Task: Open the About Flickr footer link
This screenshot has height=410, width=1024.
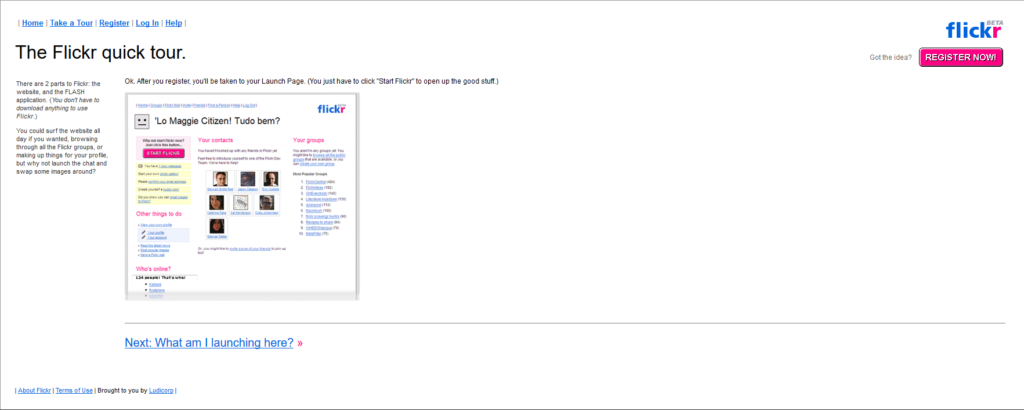Action: coord(35,390)
